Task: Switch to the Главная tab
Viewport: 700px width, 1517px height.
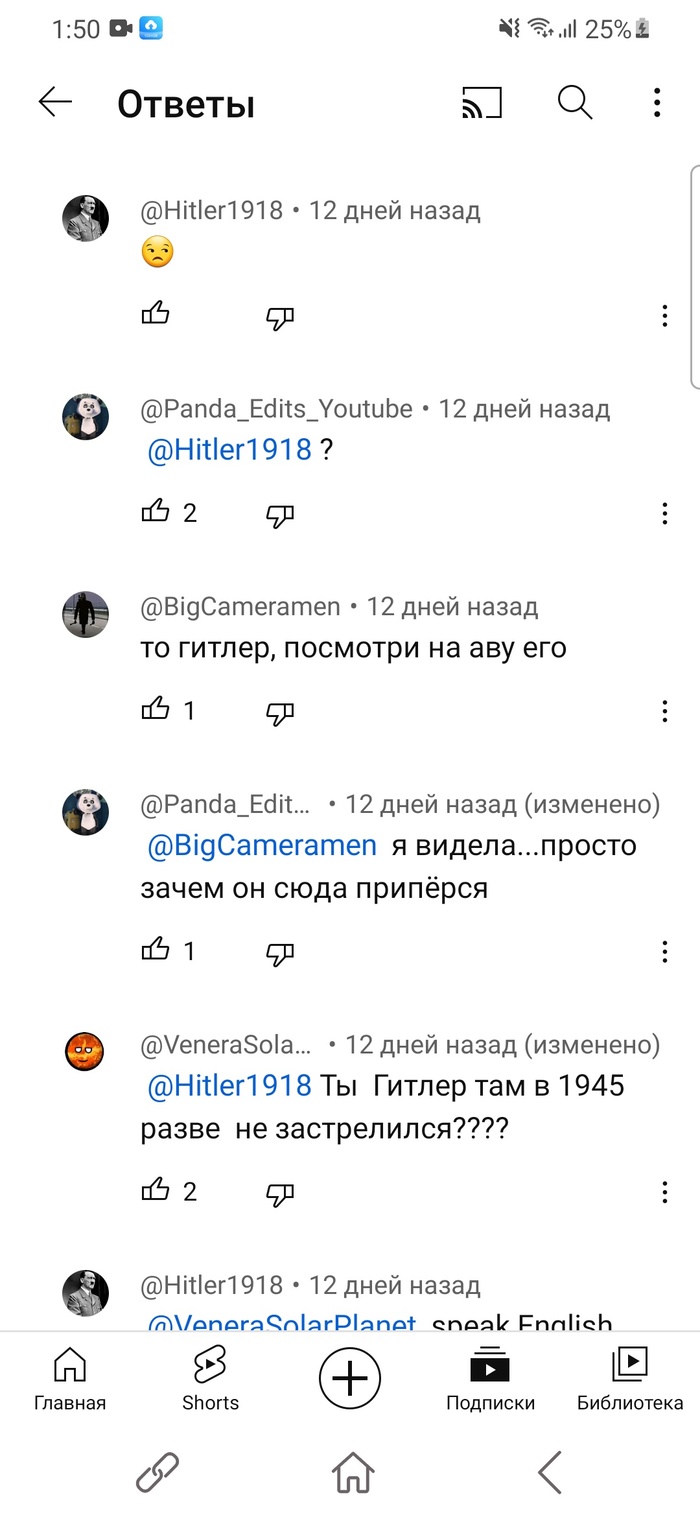Action: pyautogui.click(x=69, y=1380)
